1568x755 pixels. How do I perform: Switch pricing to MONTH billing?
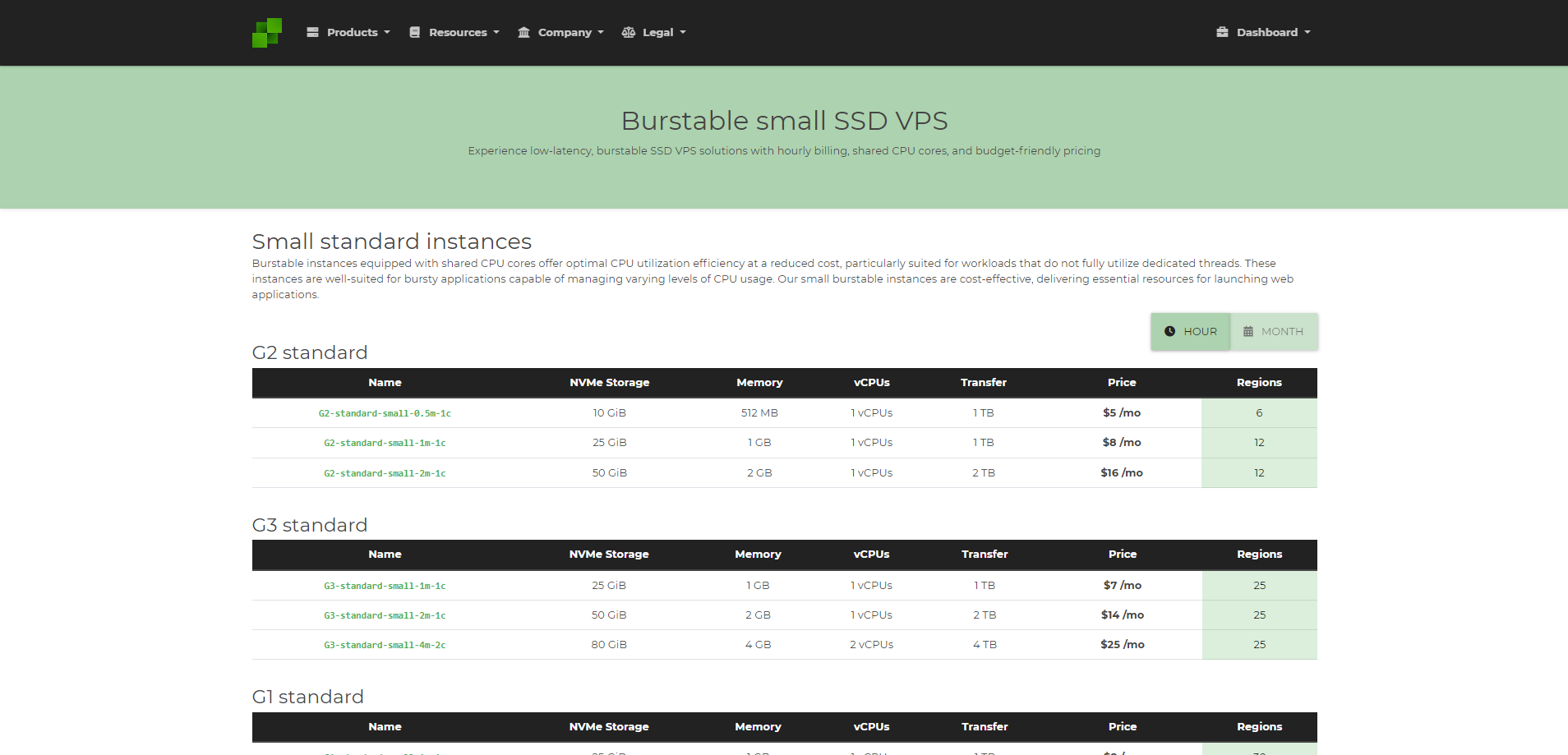tap(1274, 332)
